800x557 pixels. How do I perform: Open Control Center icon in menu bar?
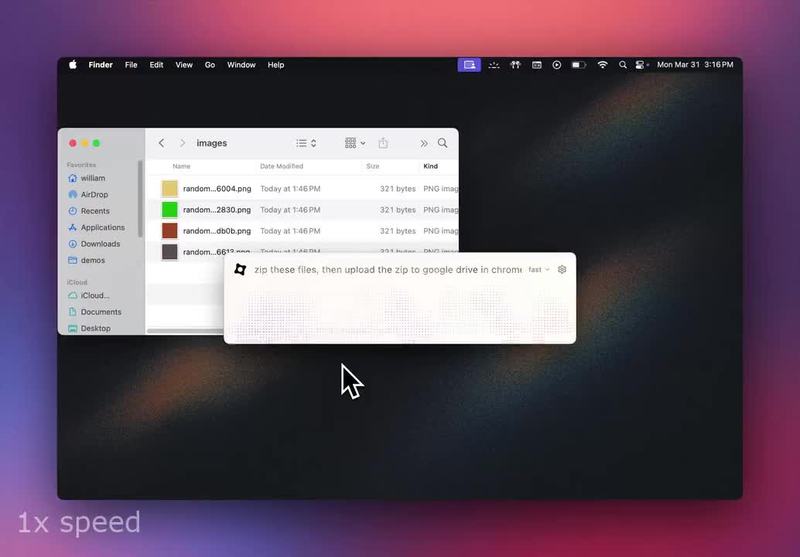pyautogui.click(x=640, y=65)
